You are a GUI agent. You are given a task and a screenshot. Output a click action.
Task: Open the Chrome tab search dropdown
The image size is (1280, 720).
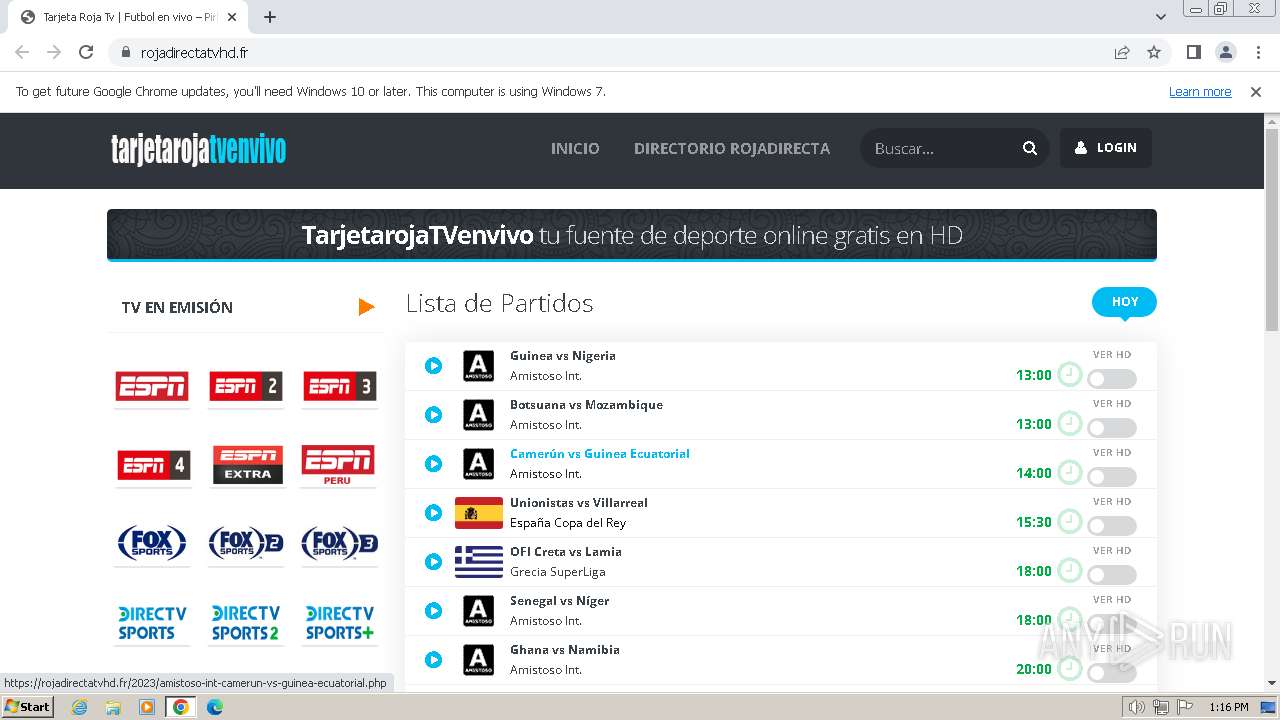[1161, 17]
